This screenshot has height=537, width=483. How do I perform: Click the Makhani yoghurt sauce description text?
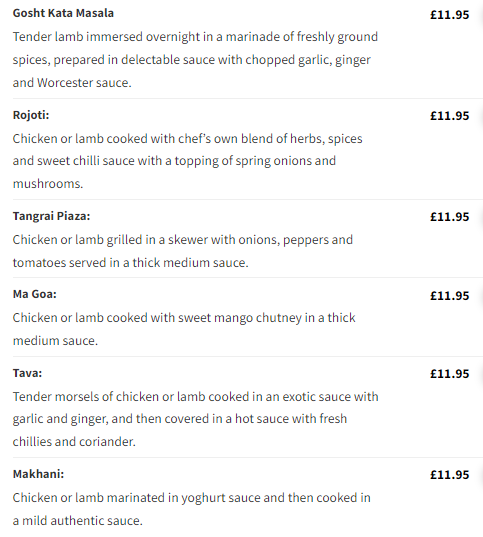[x=191, y=509]
